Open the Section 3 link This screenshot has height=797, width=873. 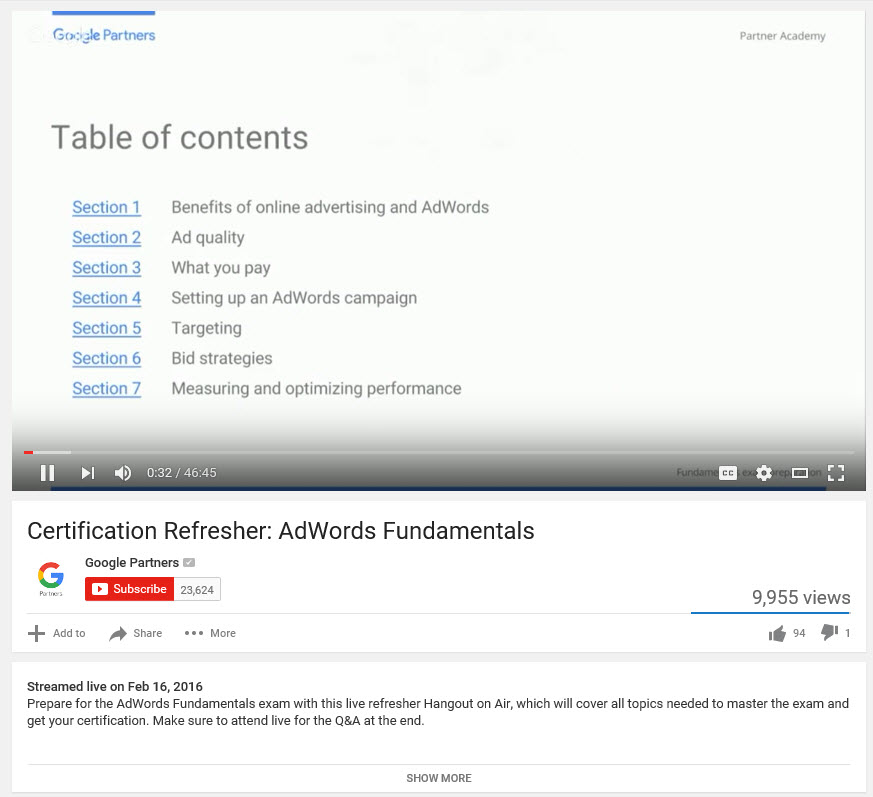coord(106,268)
